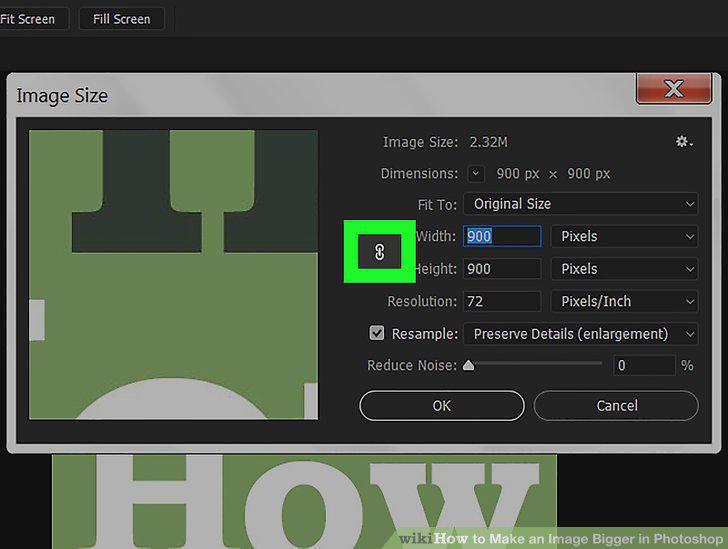Viewport: 728px width, 549px height.
Task: Expand the Dimensions units dropdown arrow
Action: 476,174
